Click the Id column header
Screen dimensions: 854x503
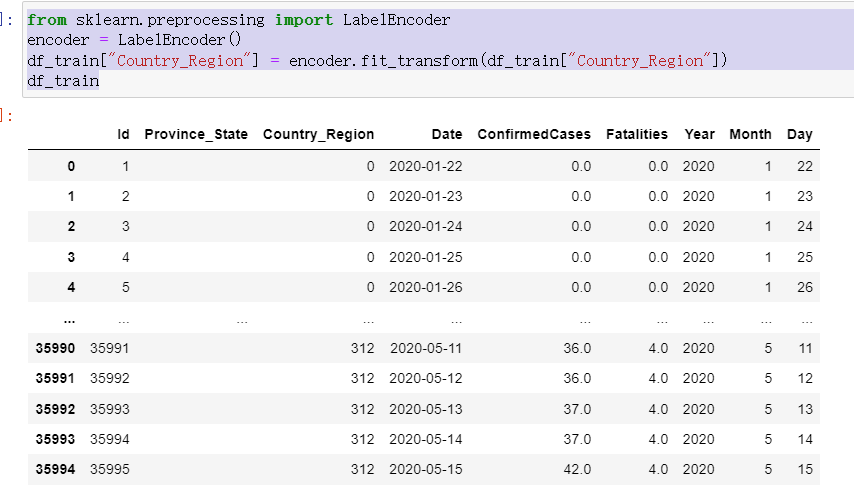click(123, 134)
